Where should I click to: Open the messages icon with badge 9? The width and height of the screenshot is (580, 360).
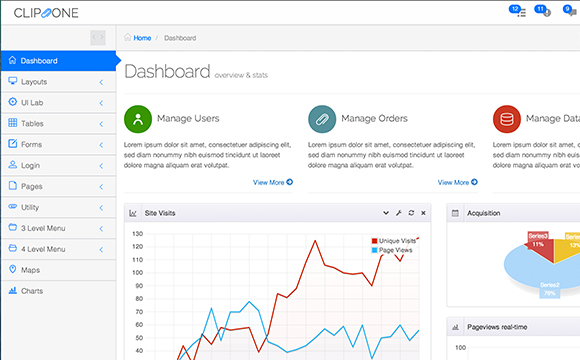pos(570,11)
